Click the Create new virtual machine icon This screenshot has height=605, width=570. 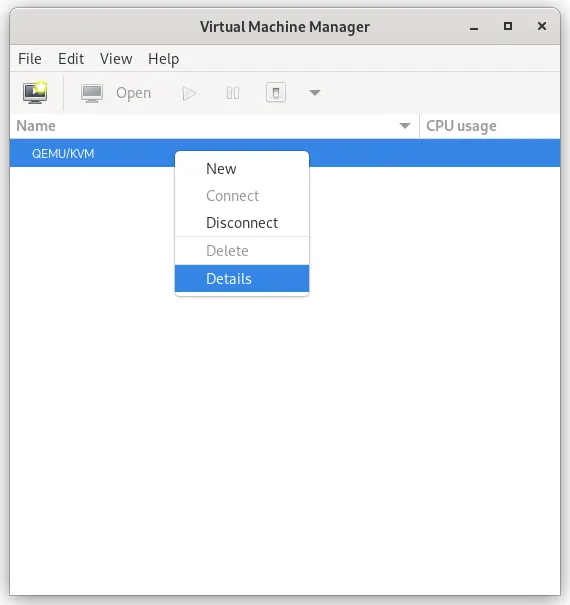click(x=35, y=93)
